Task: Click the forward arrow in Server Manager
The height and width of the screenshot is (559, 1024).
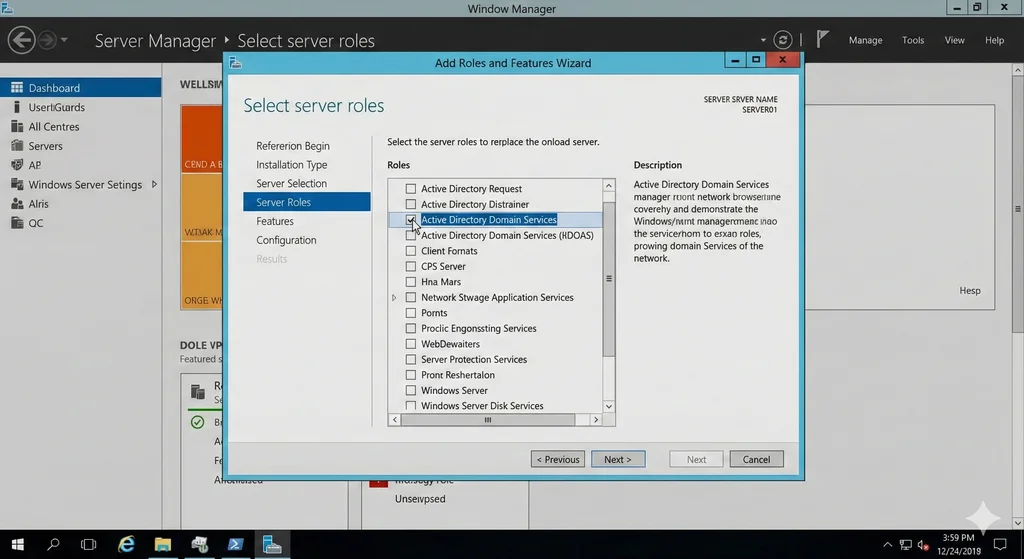Action: (x=46, y=40)
